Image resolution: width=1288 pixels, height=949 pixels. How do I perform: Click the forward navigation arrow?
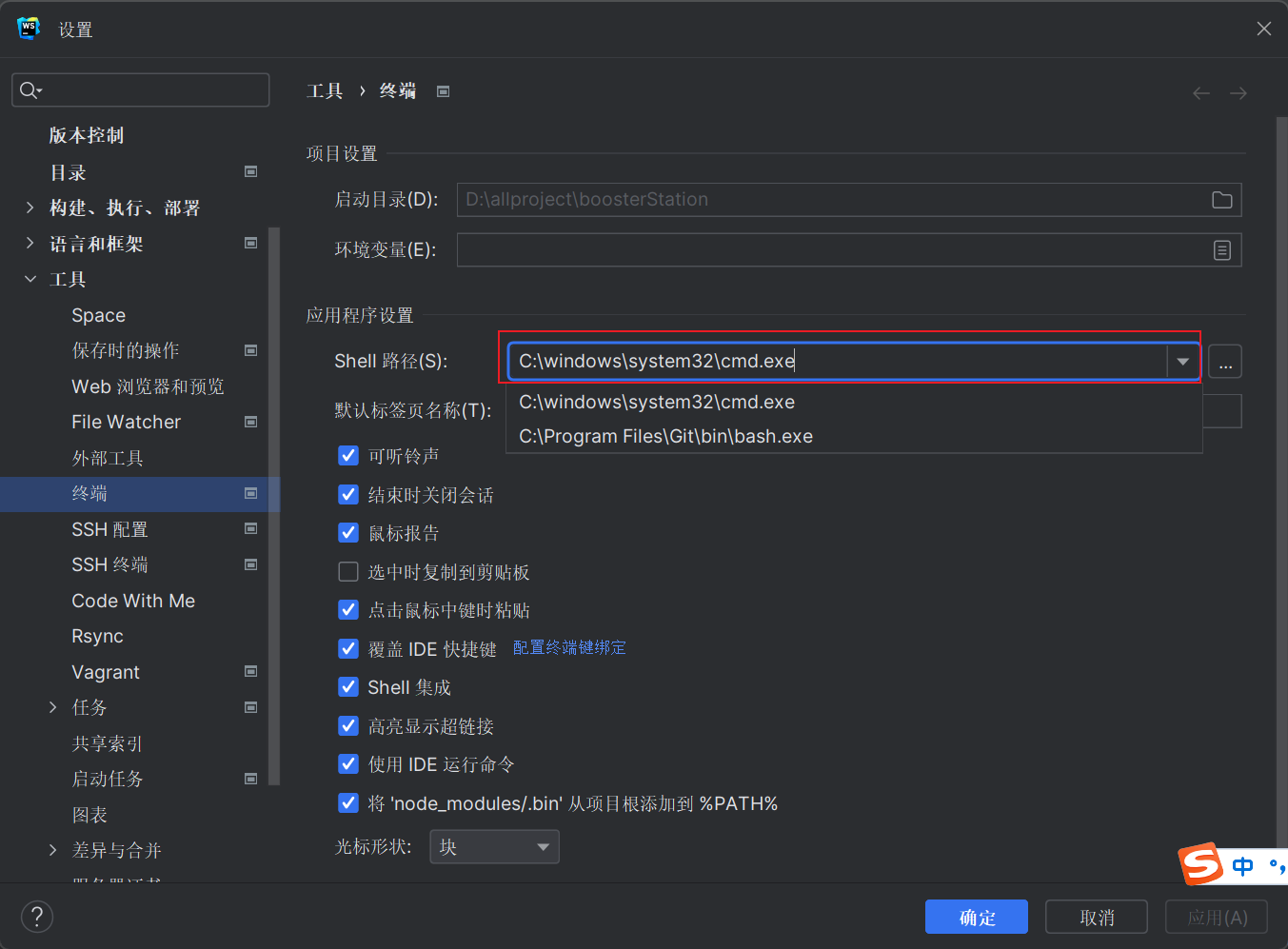tap(1238, 92)
